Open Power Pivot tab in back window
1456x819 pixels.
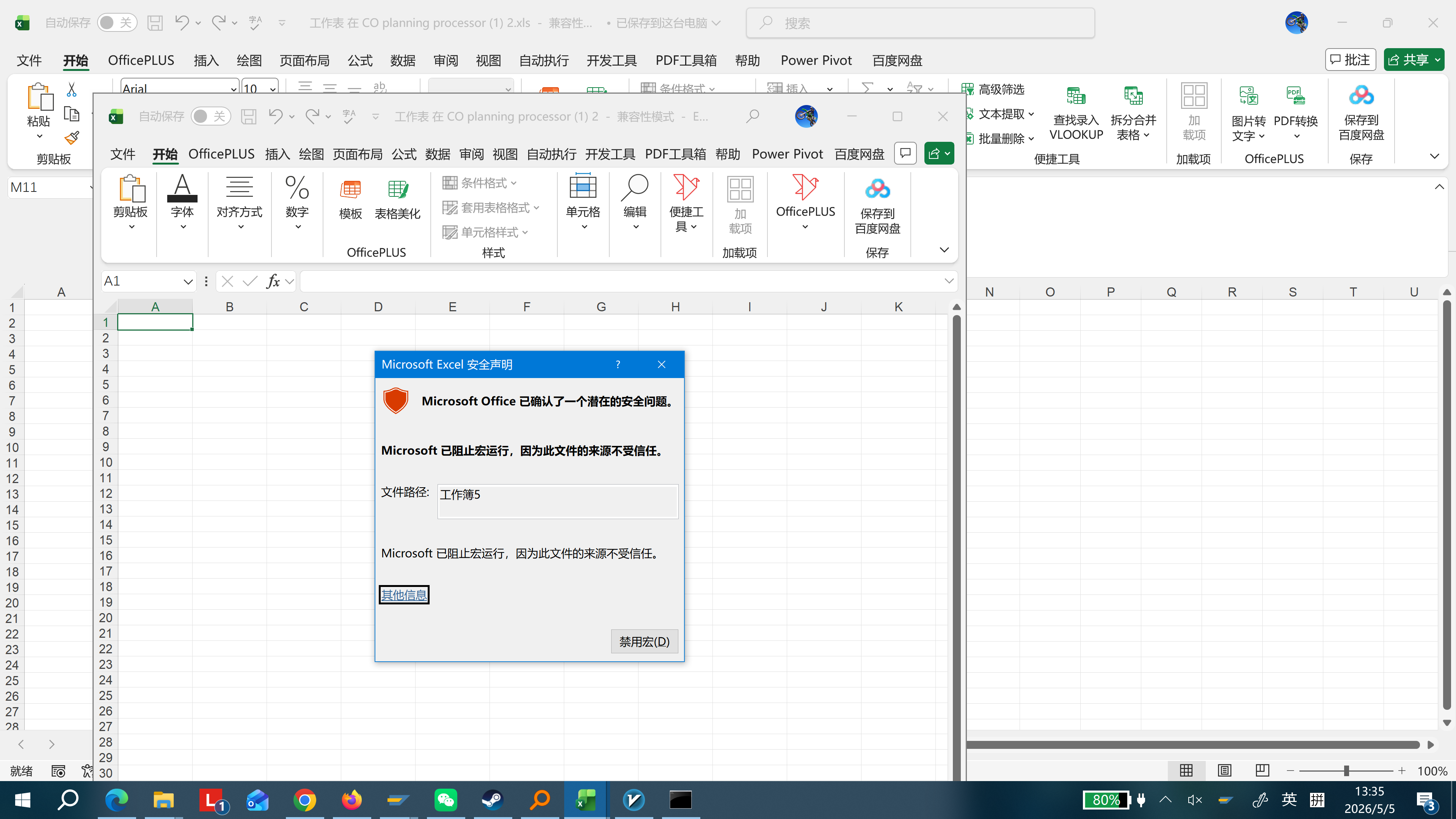click(x=816, y=61)
